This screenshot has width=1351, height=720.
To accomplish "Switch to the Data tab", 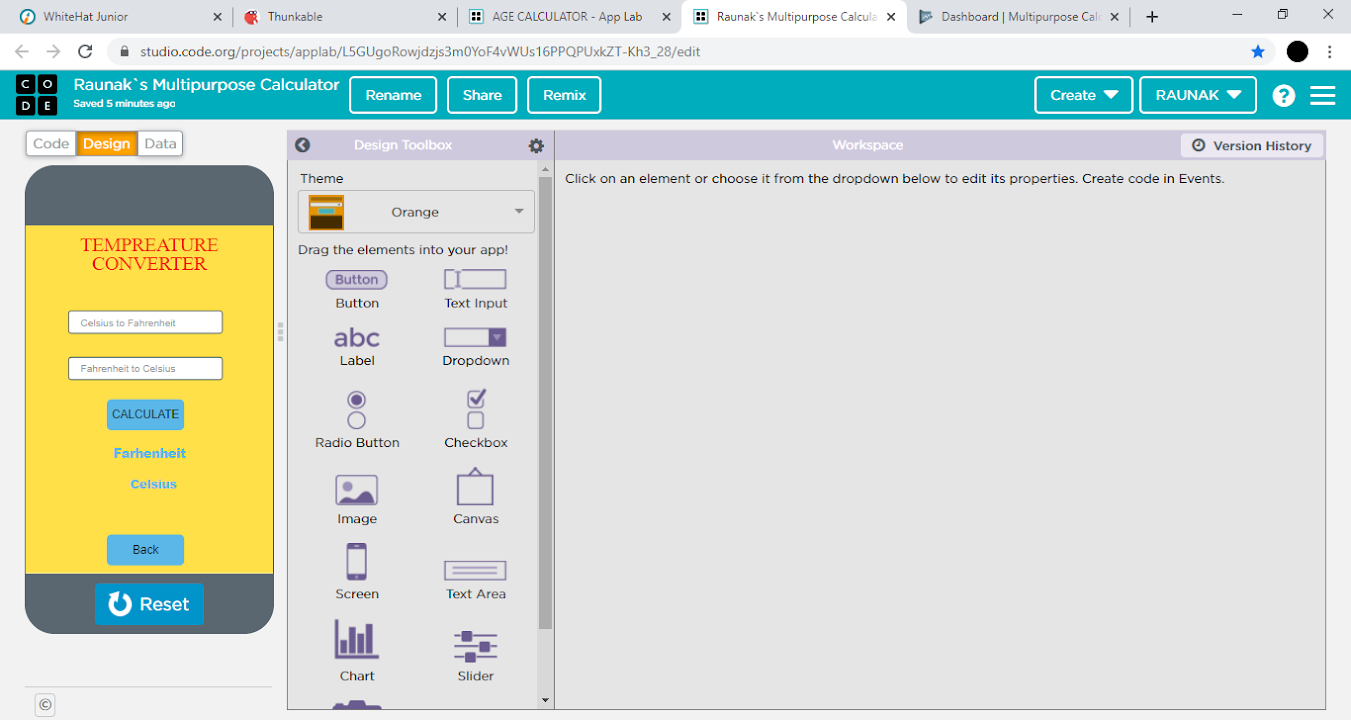I will click(x=160, y=144).
